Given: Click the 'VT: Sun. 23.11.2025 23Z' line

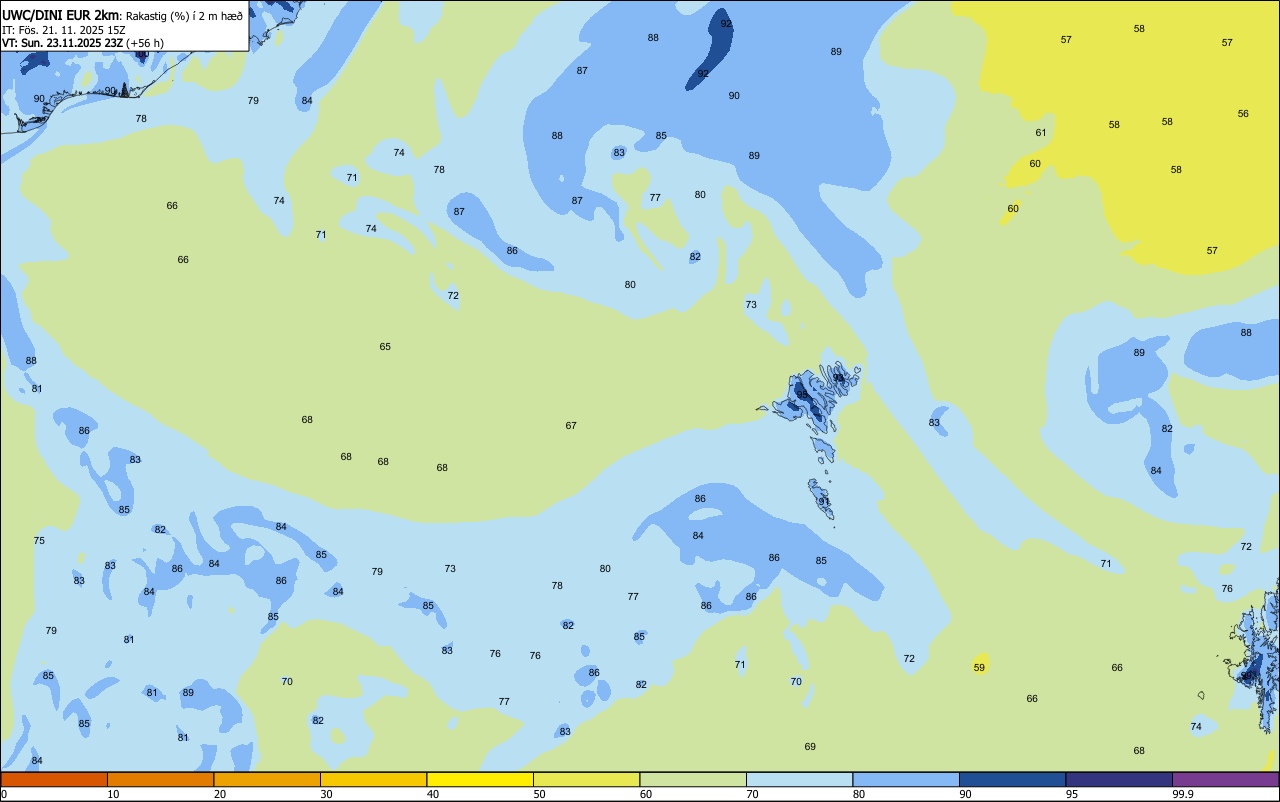Looking at the screenshot, I should coord(62,43).
